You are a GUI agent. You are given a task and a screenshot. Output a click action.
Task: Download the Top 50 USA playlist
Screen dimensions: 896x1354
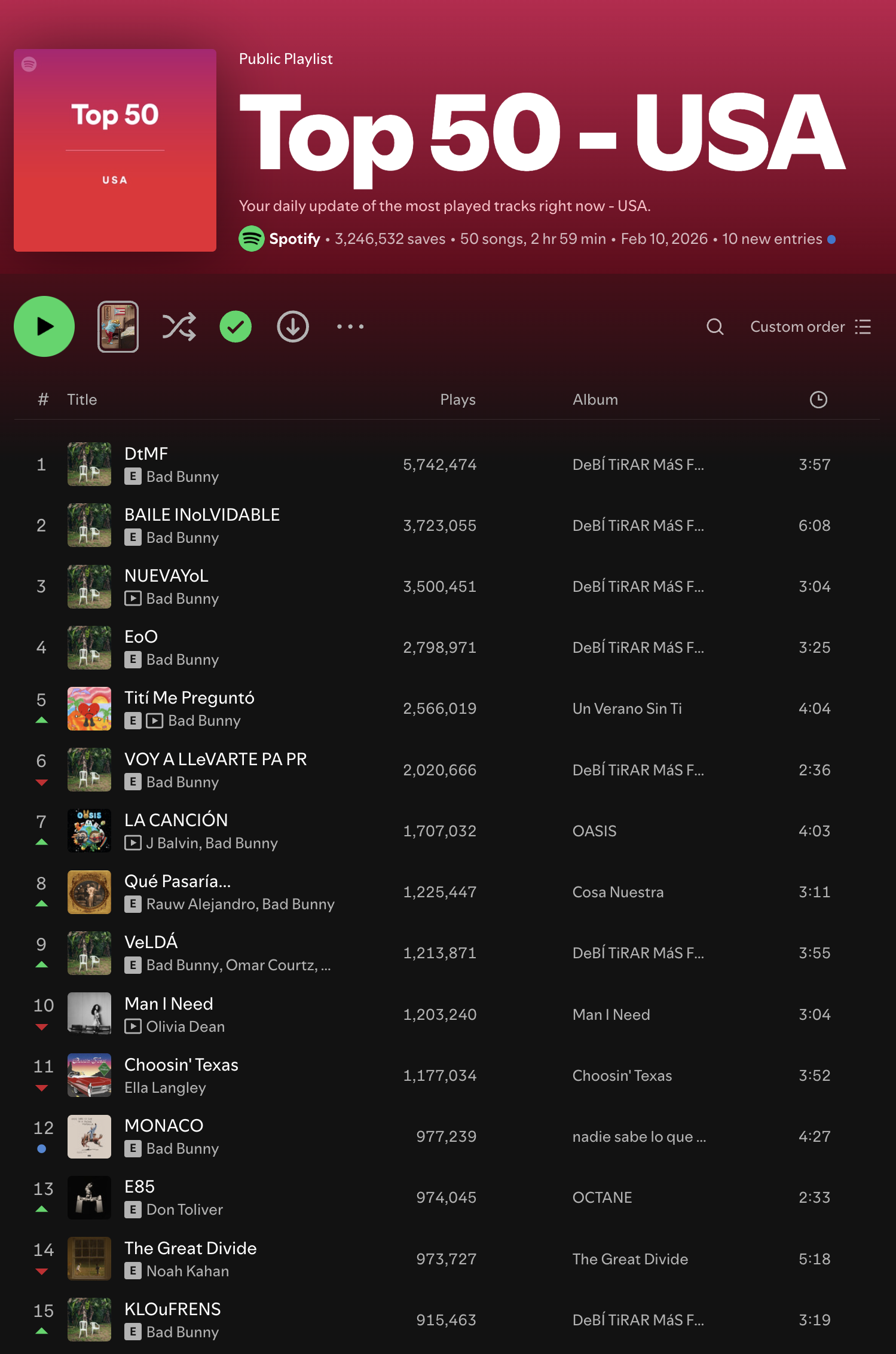[x=293, y=326]
